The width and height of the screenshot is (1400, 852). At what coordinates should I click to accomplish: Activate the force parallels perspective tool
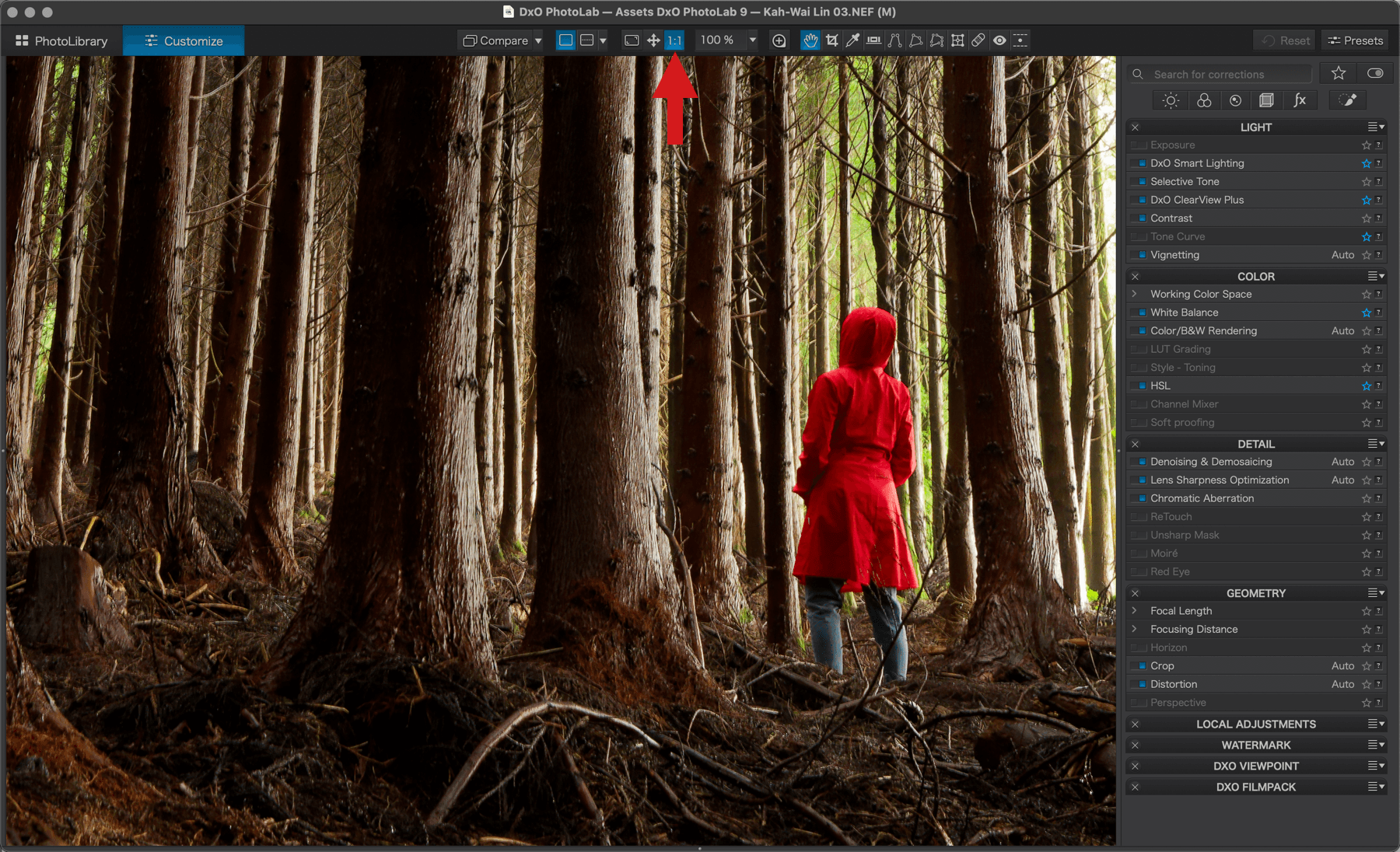pyautogui.click(x=895, y=40)
